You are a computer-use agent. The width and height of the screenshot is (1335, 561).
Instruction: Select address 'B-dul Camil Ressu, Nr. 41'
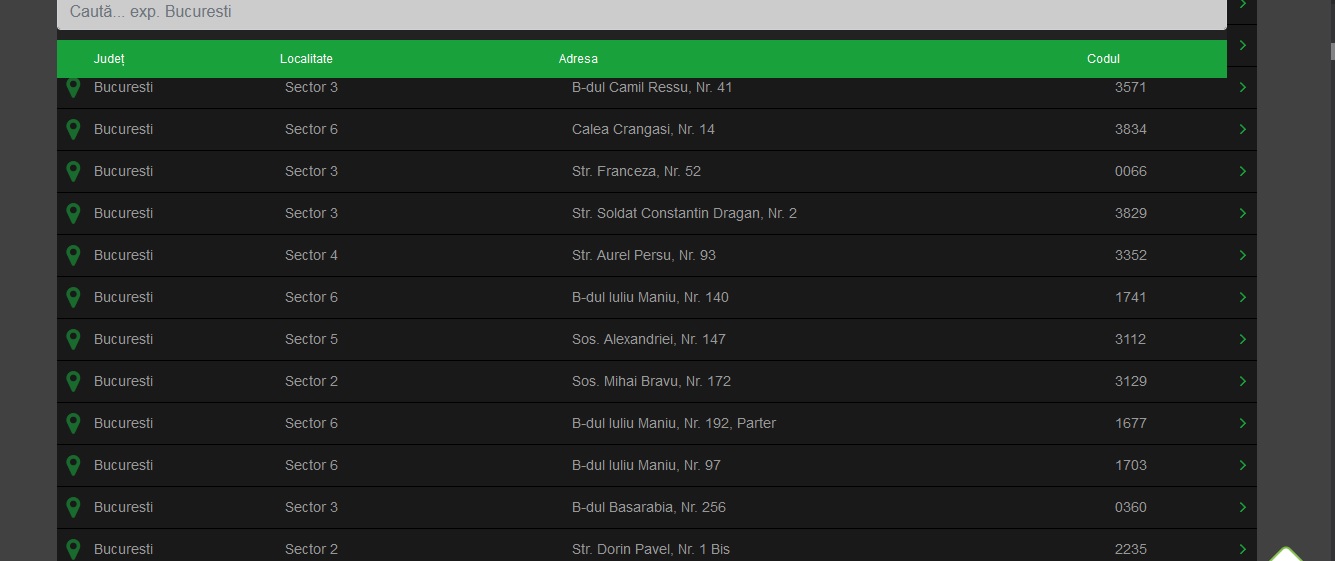point(652,87)
